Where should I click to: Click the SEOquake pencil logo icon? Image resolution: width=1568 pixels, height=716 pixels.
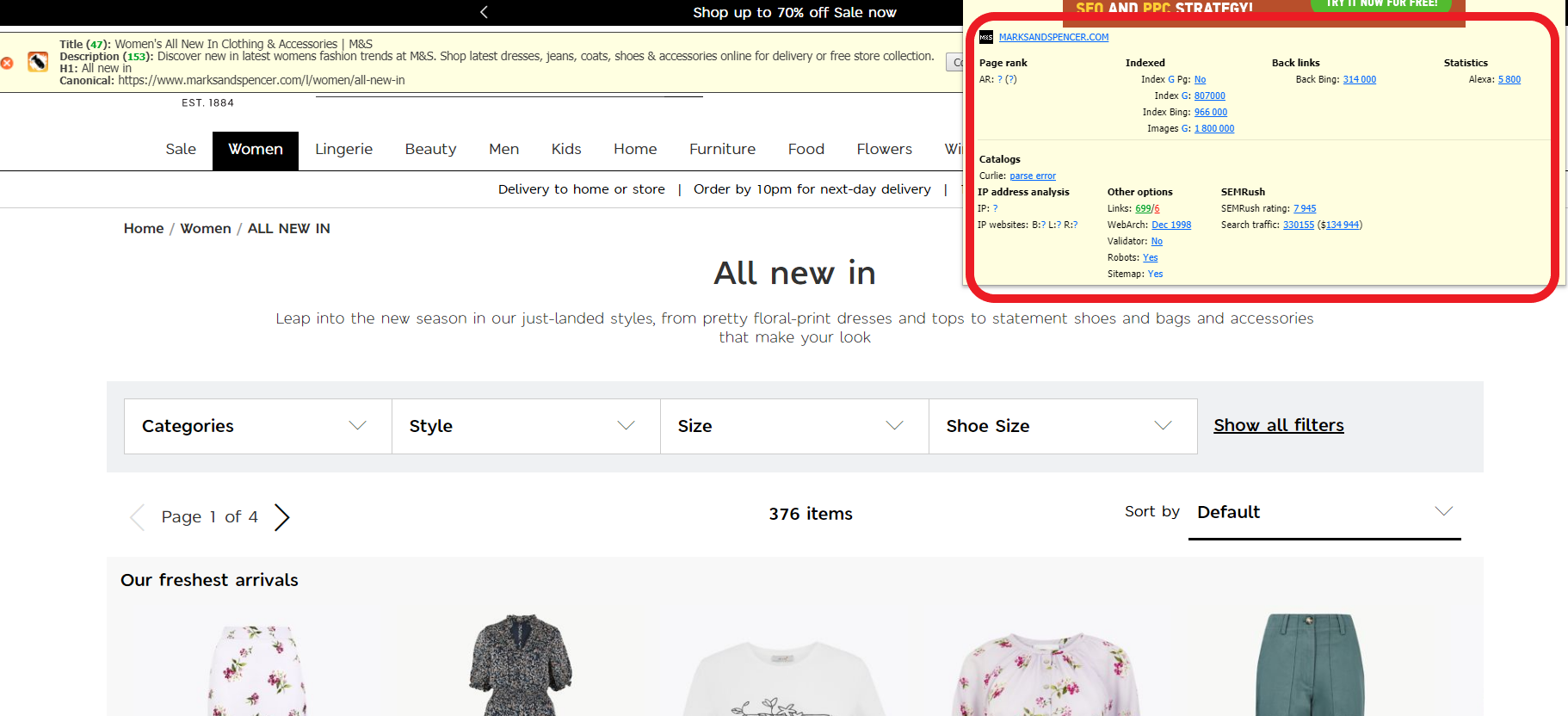(x=38, y=62)
